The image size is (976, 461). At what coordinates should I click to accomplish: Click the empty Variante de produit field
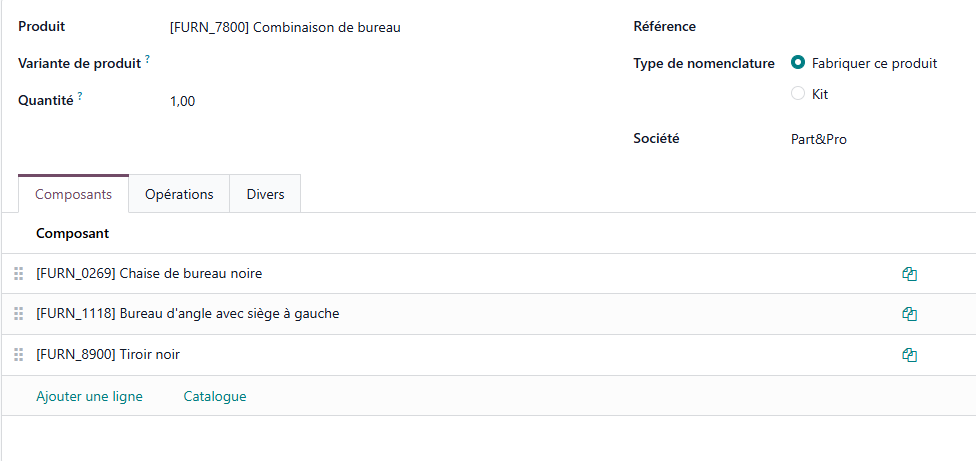click(x=380, y=64)
